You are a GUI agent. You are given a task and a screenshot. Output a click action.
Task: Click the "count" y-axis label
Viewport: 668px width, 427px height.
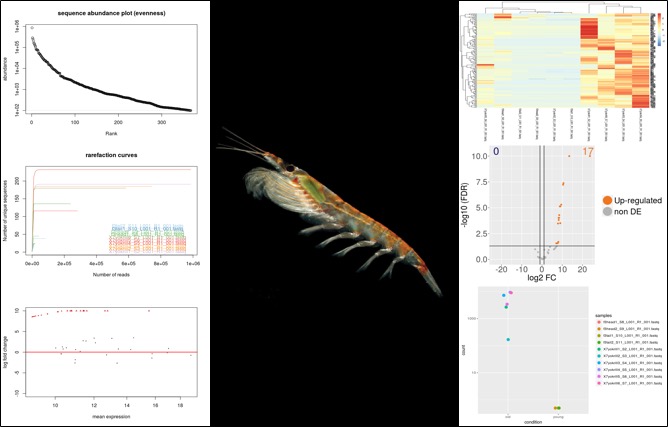tap(464, 350)
